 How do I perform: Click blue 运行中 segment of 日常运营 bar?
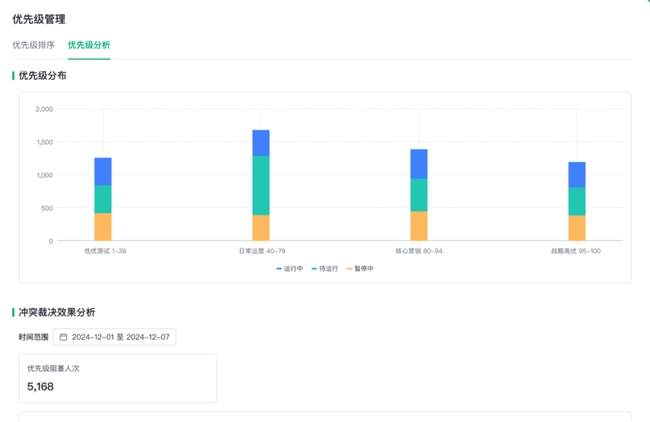(261, 143)
